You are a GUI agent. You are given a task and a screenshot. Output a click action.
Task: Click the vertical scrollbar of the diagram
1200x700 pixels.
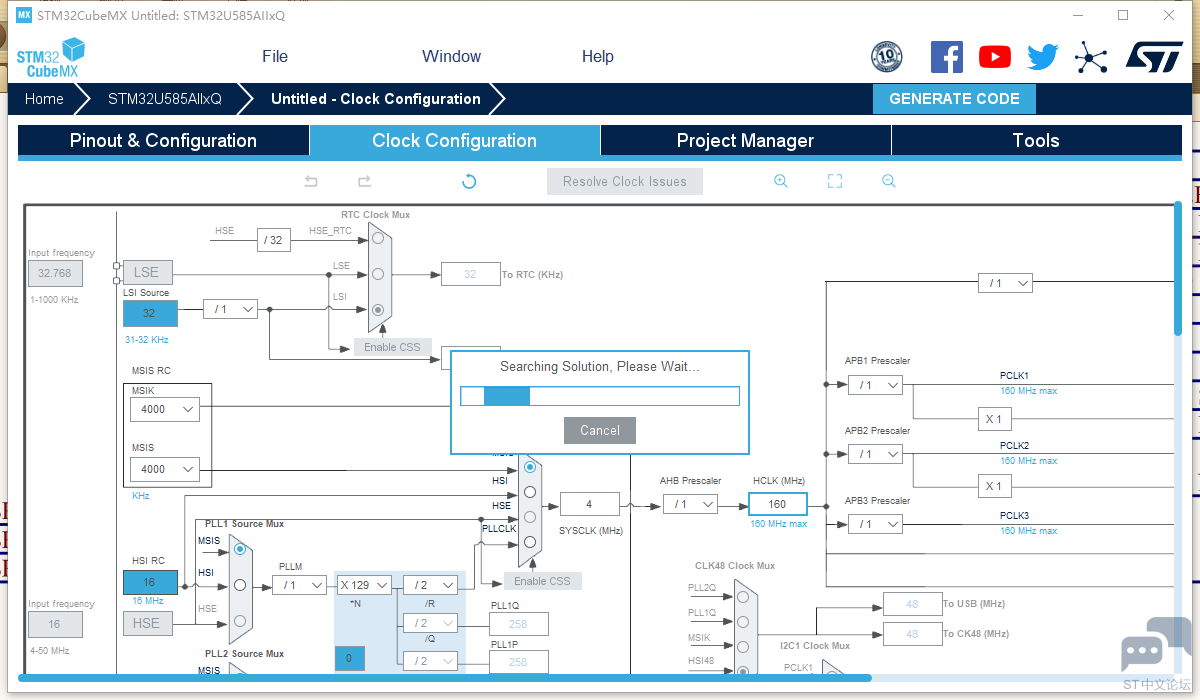click(1177, 270)
